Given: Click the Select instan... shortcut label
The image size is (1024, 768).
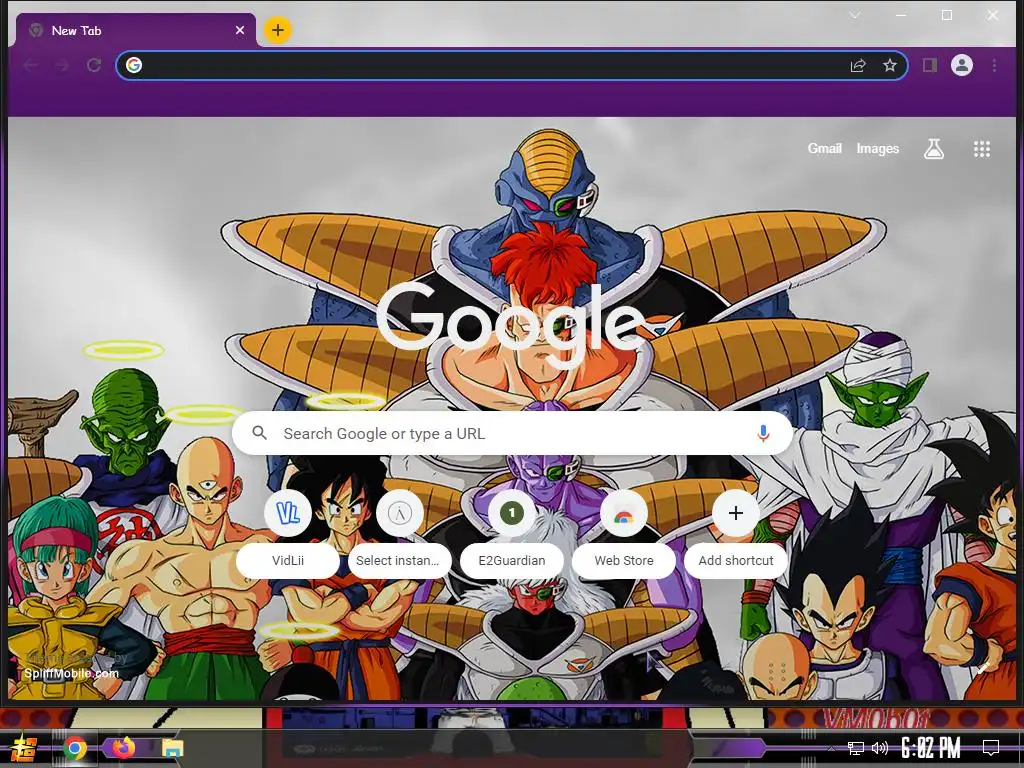Looking at the screenshot, I should point(398,560).
